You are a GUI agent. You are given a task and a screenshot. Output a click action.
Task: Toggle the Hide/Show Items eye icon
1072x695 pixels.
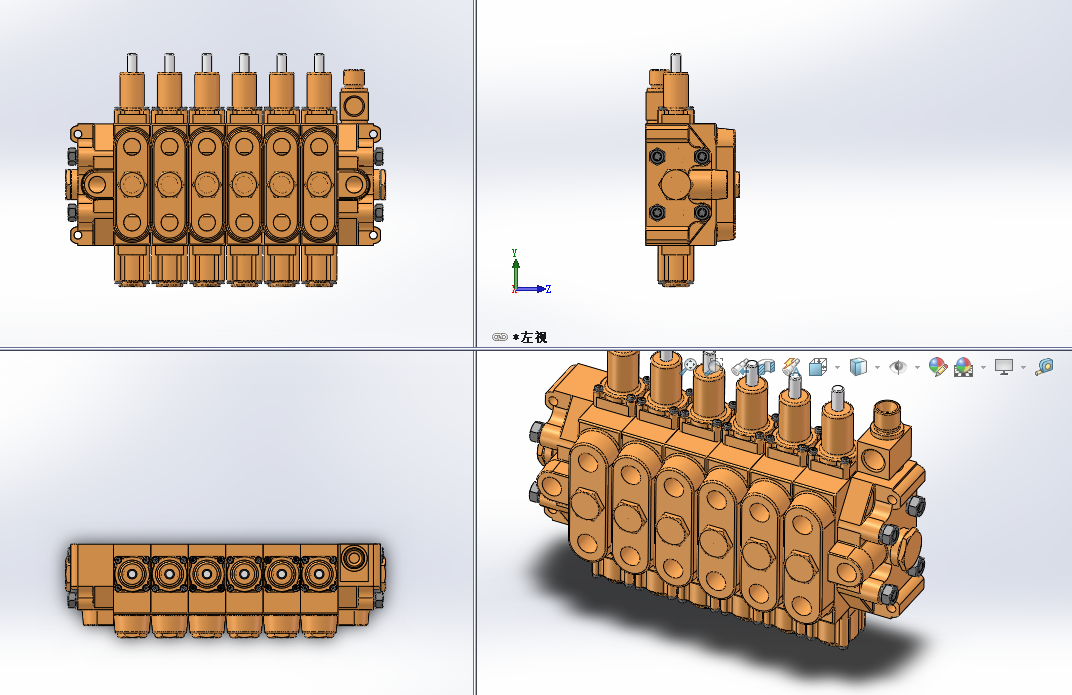click(x=898, y=367)
